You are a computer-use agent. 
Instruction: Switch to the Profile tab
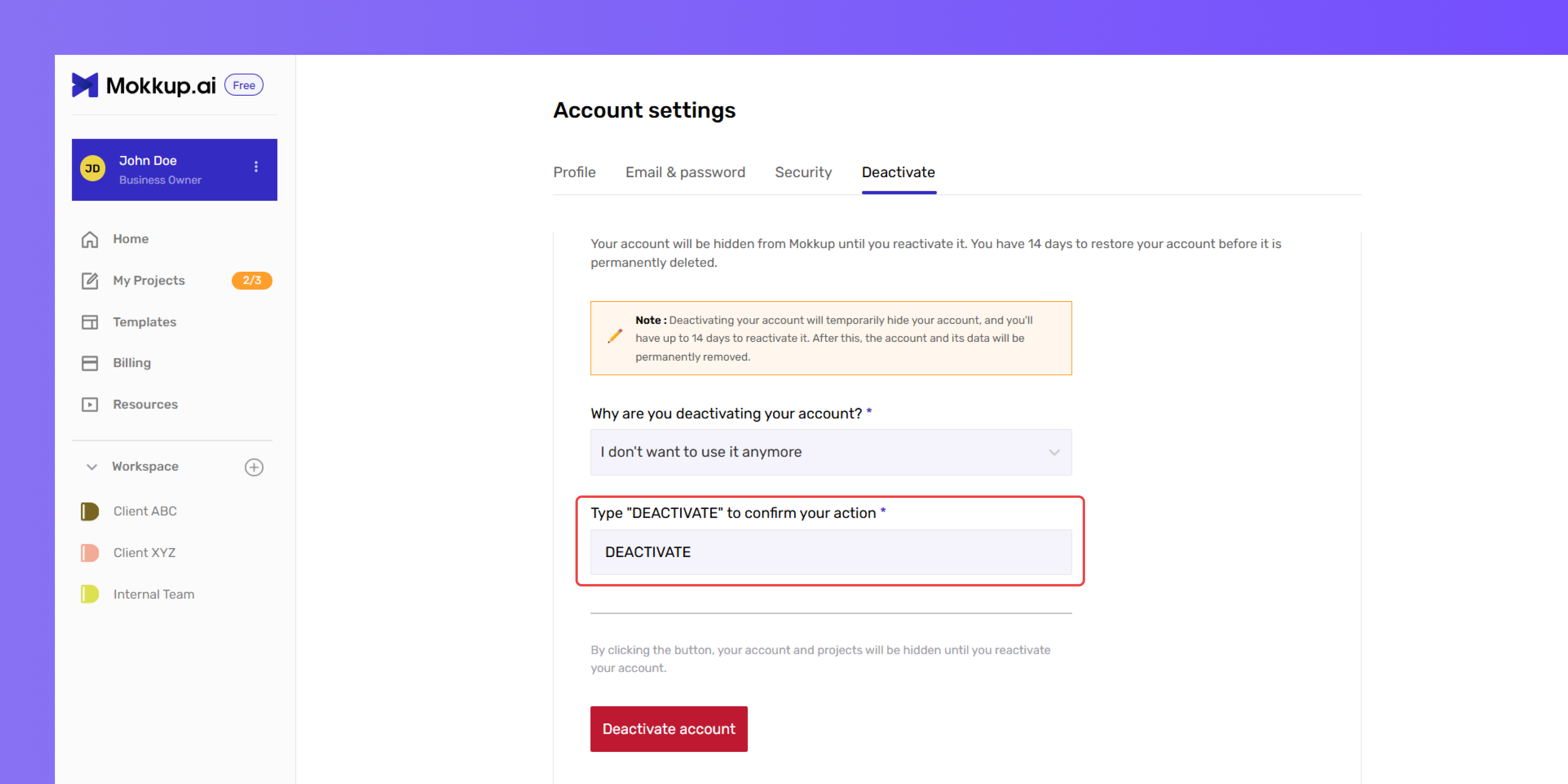coord(574,172)
